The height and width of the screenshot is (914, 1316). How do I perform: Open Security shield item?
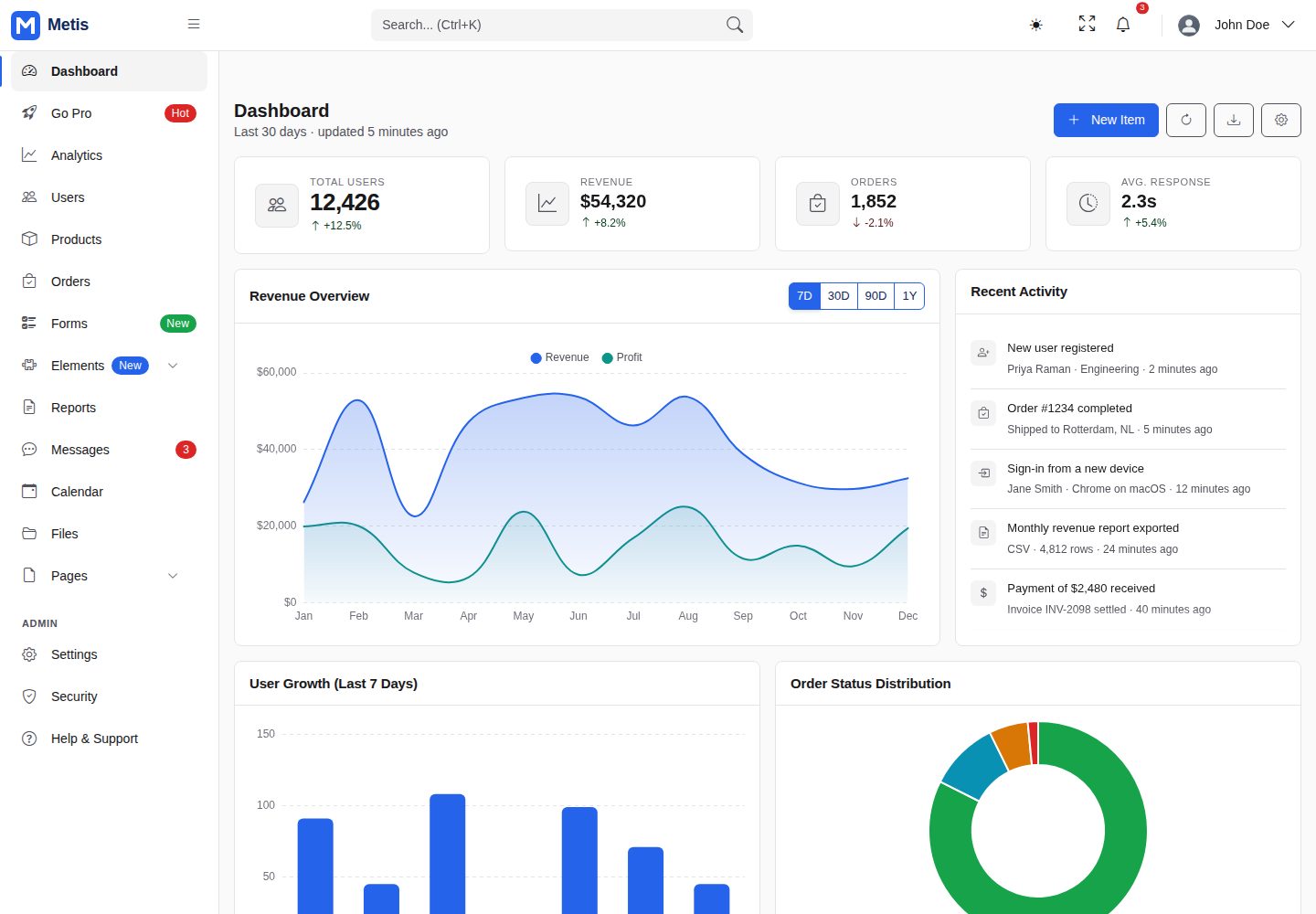tap(110, 696)
